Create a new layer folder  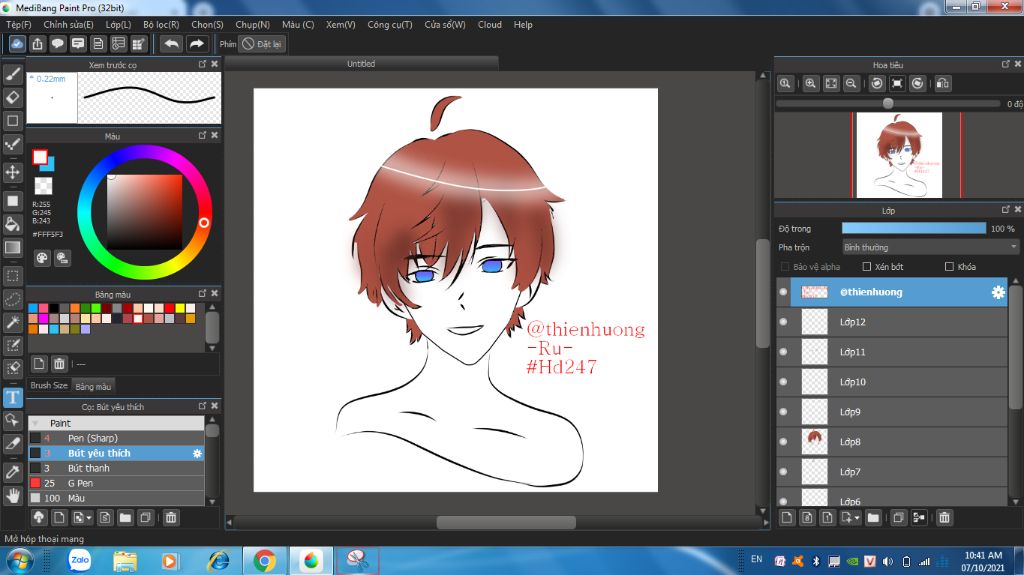pyautogui.click(x=874, y=518)
